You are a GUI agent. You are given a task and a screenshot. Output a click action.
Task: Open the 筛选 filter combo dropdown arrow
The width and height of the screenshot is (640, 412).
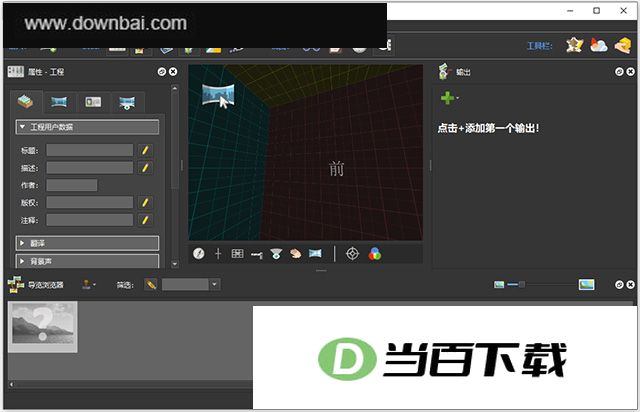coord(215,284)
